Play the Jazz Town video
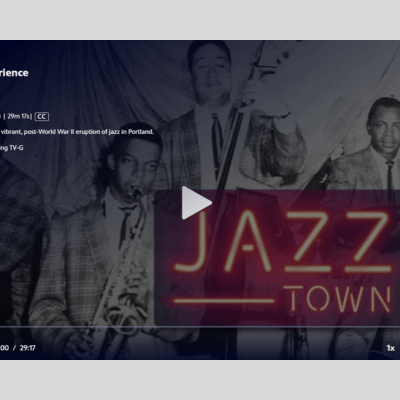This screenshot has width=400, height=400. (x=196, y=203)
